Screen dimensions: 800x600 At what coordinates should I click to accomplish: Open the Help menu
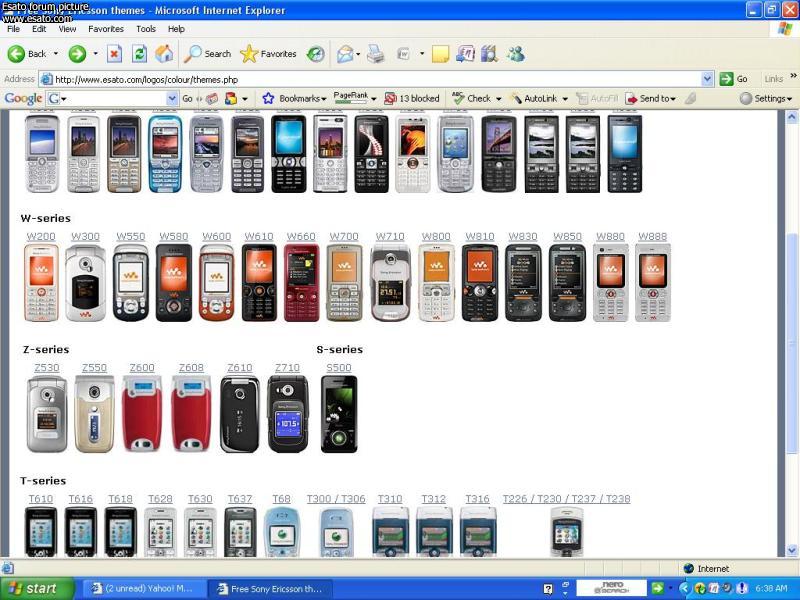pyautogui.click(x=176, y=29)
